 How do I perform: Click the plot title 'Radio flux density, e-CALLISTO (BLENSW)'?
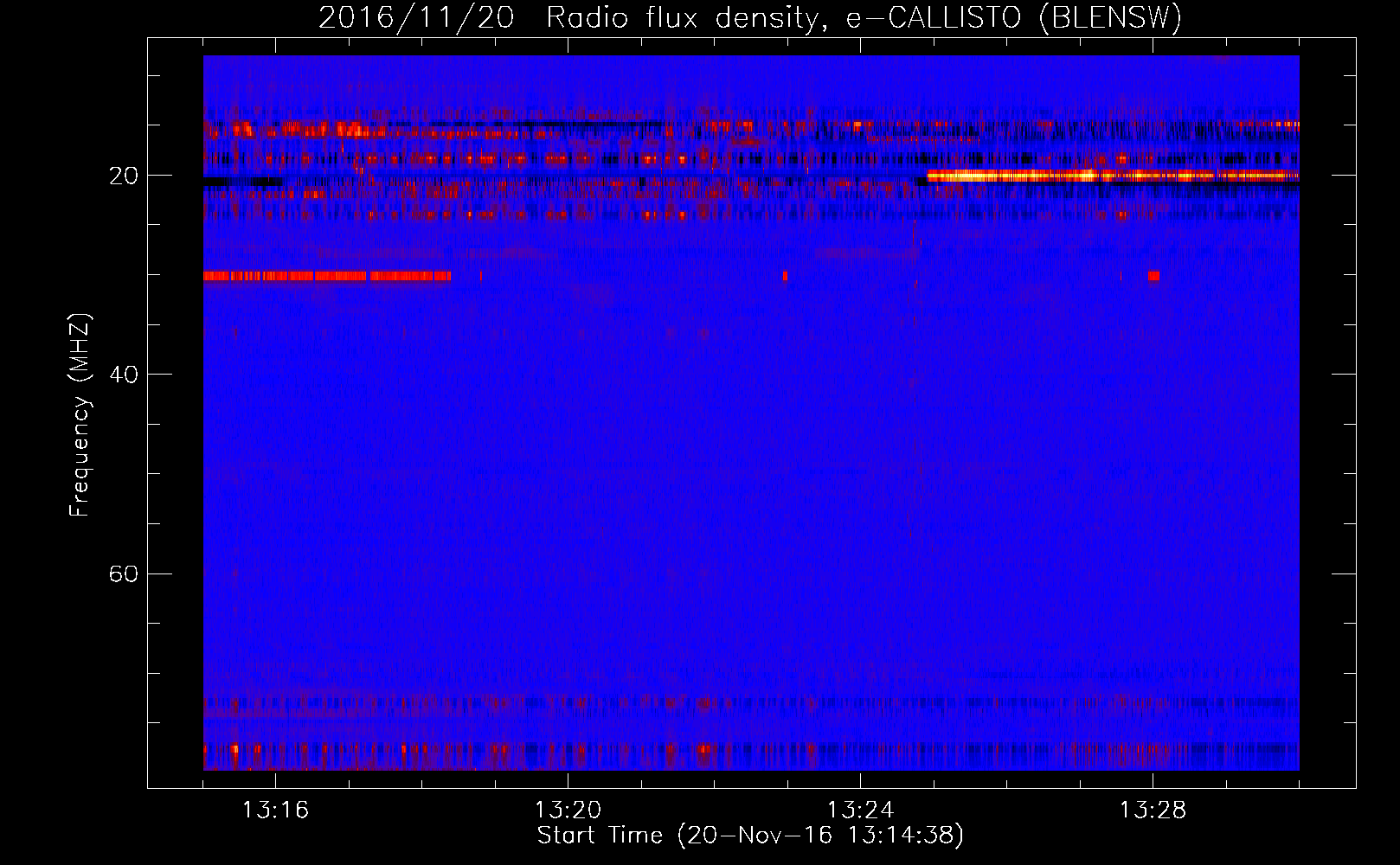(864, 18)
